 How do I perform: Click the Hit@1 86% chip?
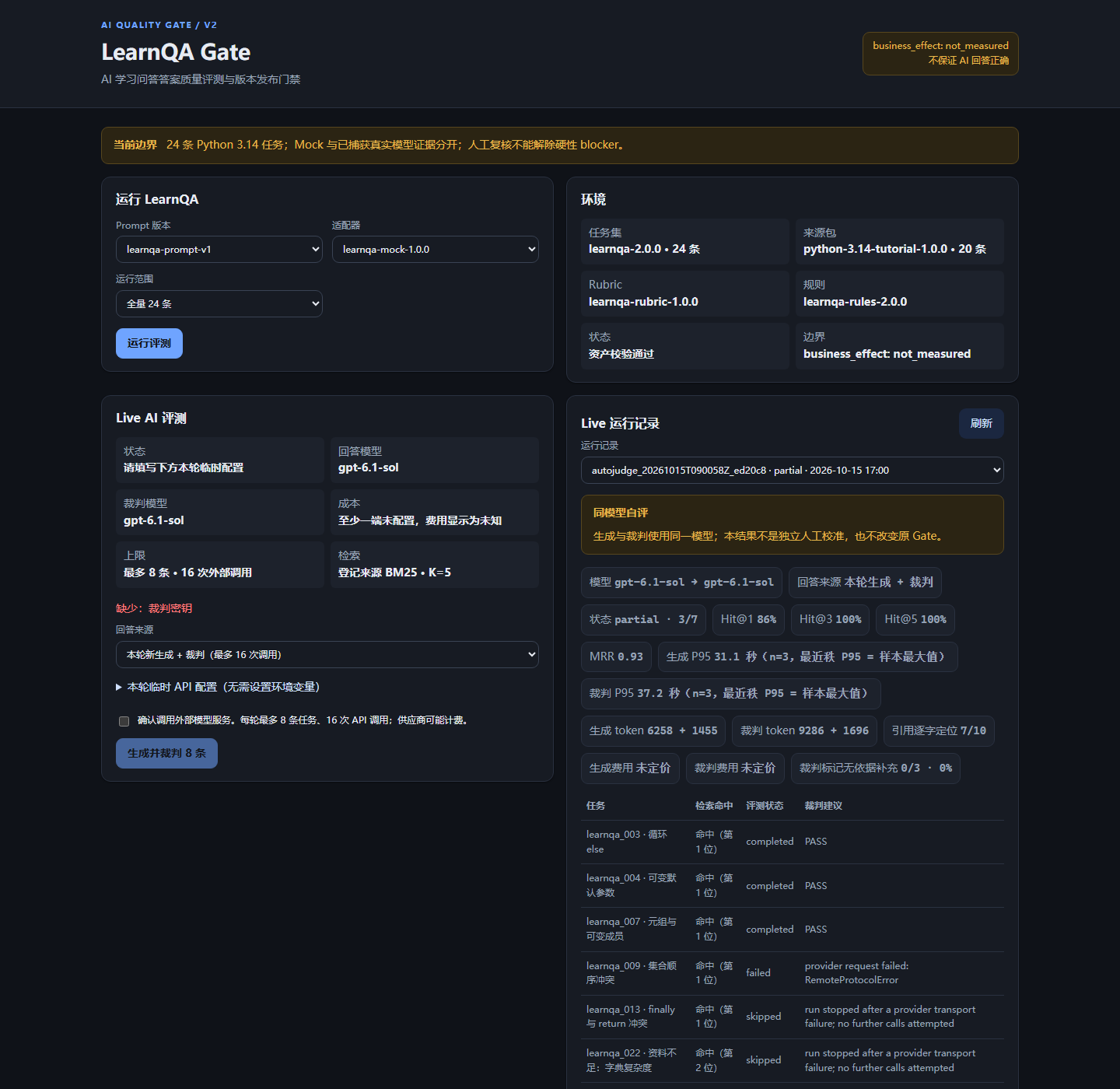click(x=748, y=620)
